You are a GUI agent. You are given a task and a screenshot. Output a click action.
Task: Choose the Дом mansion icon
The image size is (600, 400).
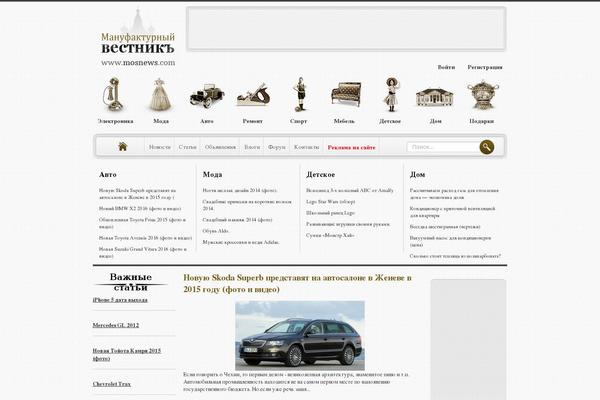435,97
